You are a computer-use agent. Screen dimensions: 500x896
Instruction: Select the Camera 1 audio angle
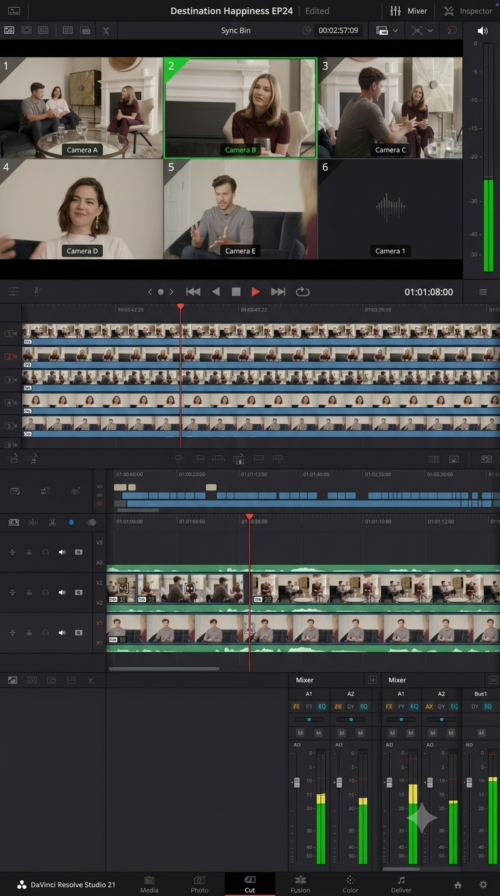point(390,209)
